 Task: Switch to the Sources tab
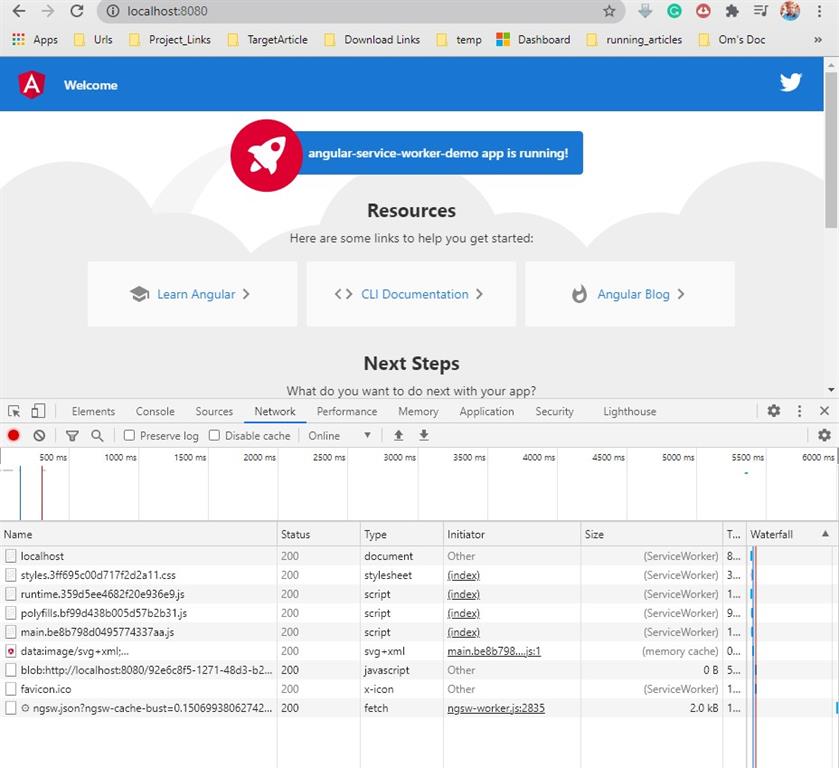214,411
